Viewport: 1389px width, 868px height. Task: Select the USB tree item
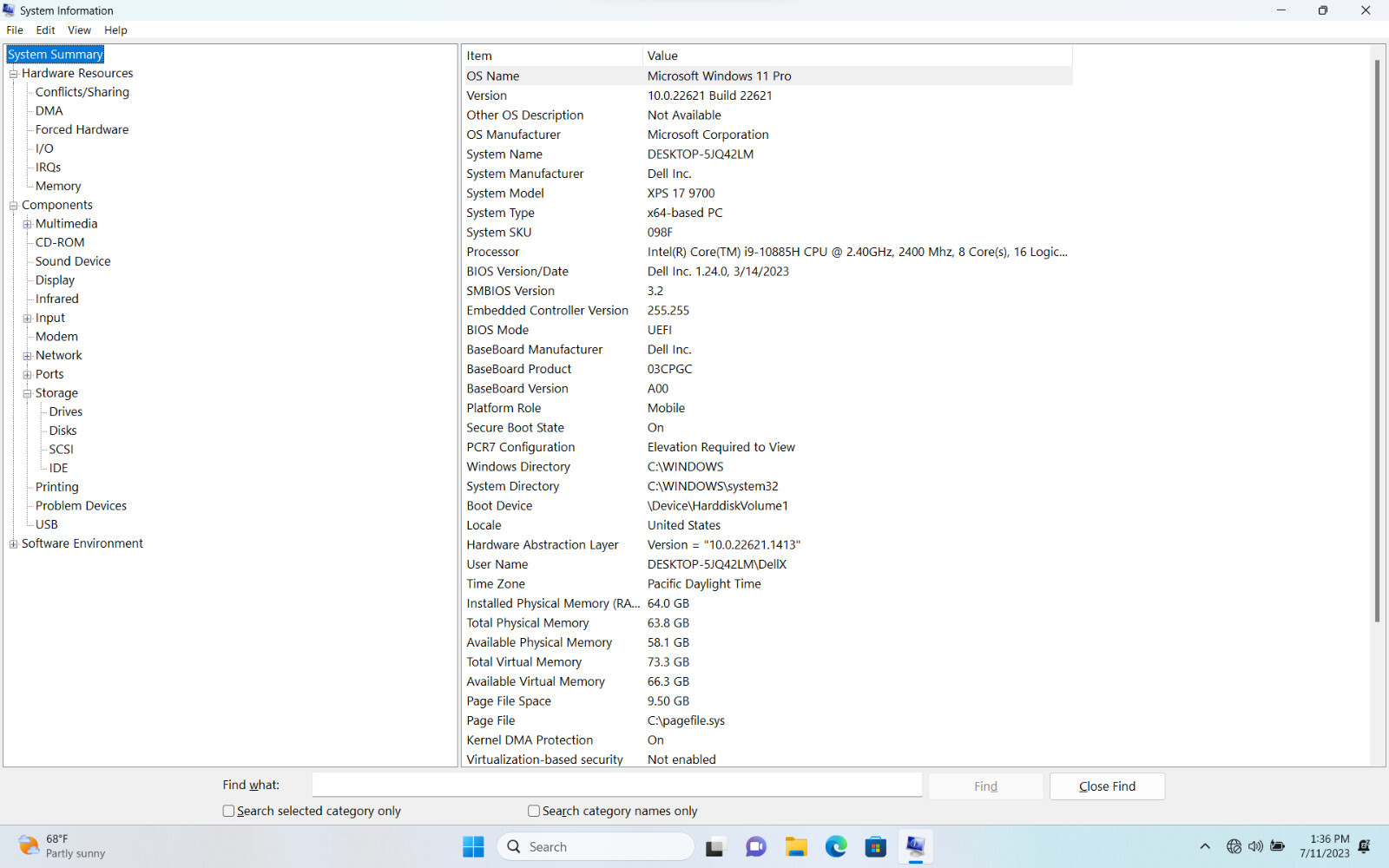click(x=47, y=525)
